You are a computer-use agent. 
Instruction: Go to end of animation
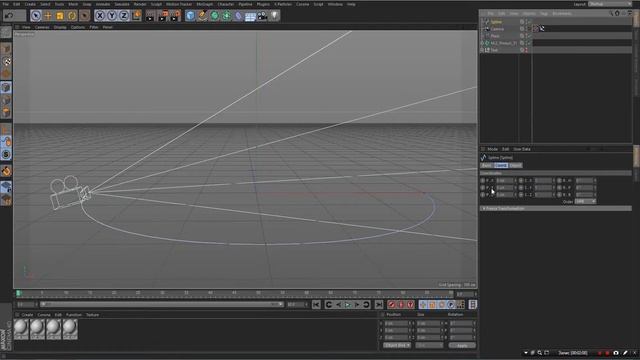click(379, 304)
